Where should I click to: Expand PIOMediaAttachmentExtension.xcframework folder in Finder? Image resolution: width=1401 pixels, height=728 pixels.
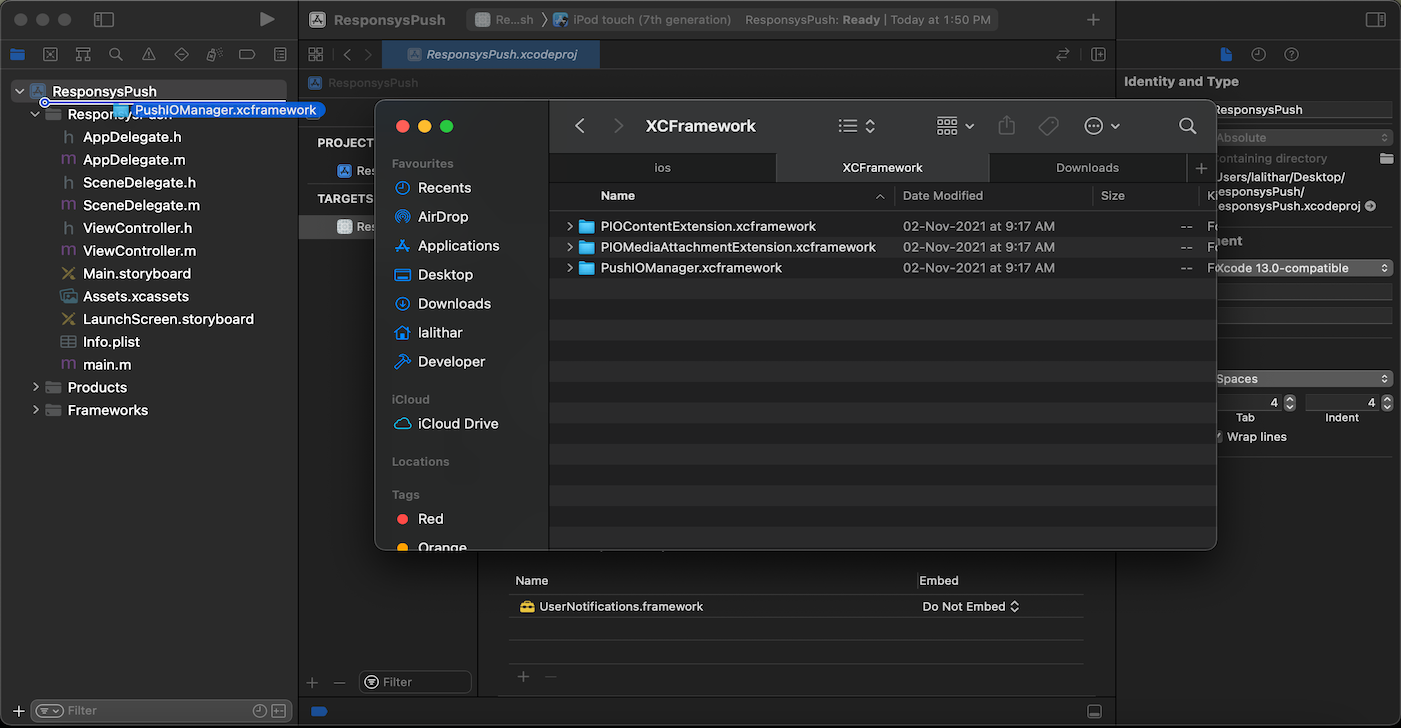coord(570,247)
